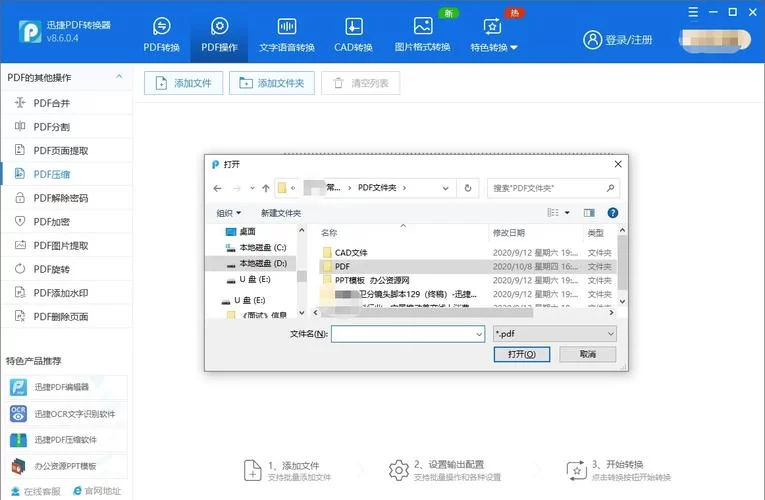Click the 取消 button
The width and height of the screenshot is (765, 500).
[587, 354]
